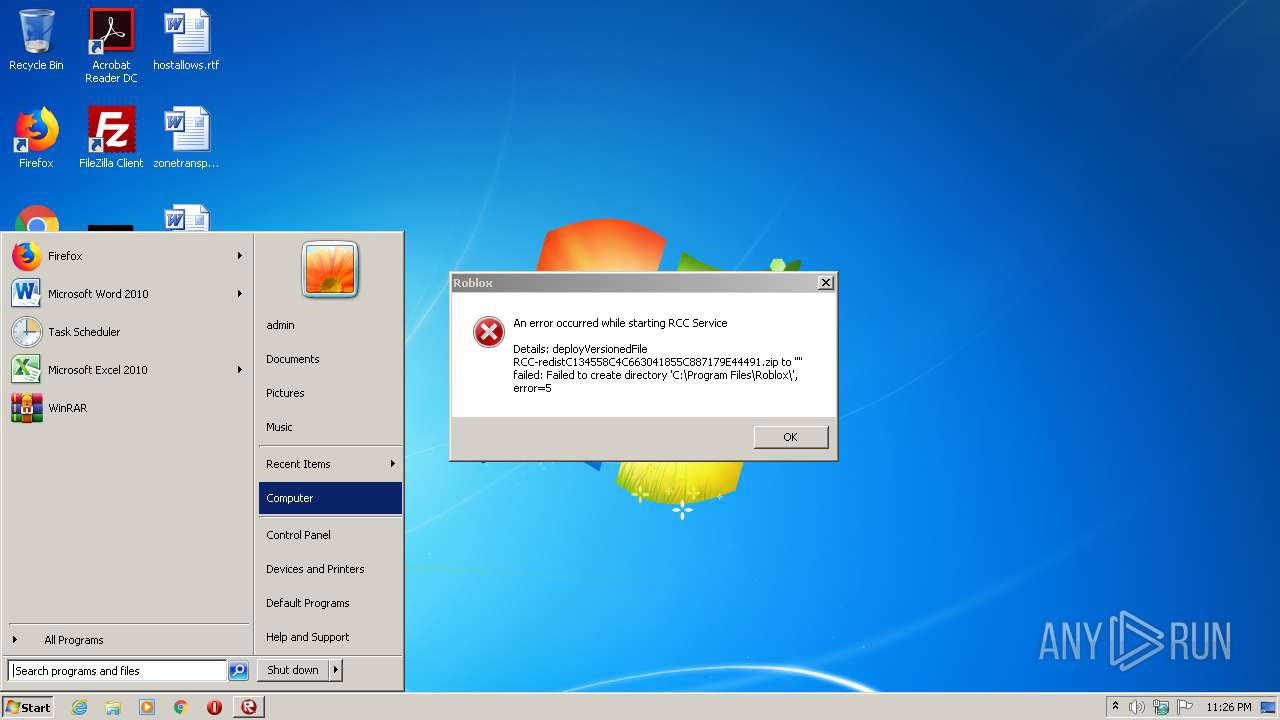Click the Shut down button
The width and height of the screenshot is (1280, 720).
293,670
